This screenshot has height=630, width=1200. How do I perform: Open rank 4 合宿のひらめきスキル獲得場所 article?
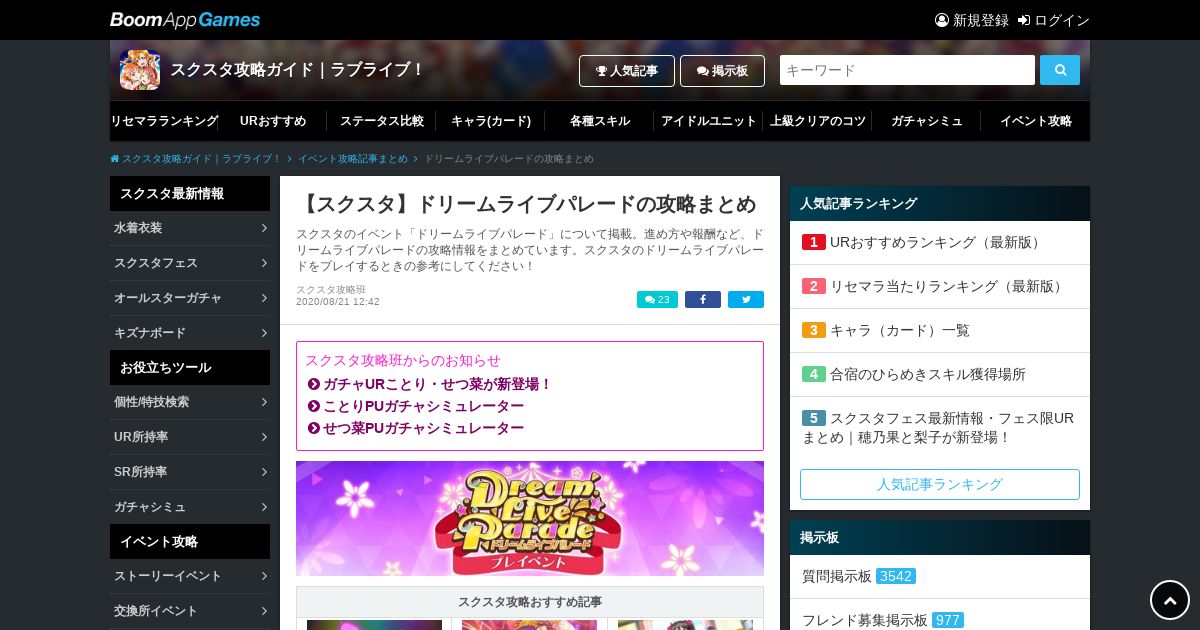coord(940,374)
